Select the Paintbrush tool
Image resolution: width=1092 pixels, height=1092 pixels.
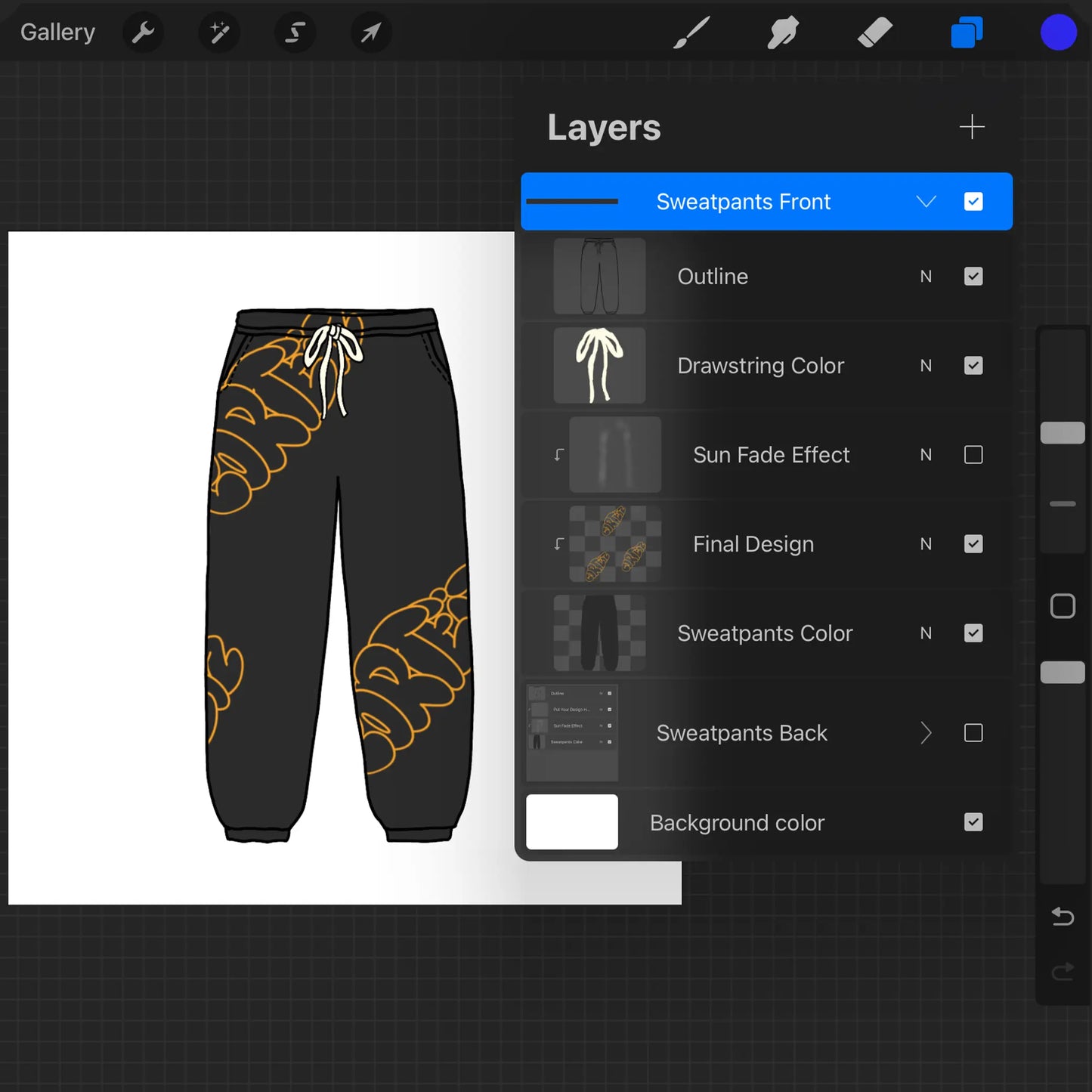pos(690,32)
